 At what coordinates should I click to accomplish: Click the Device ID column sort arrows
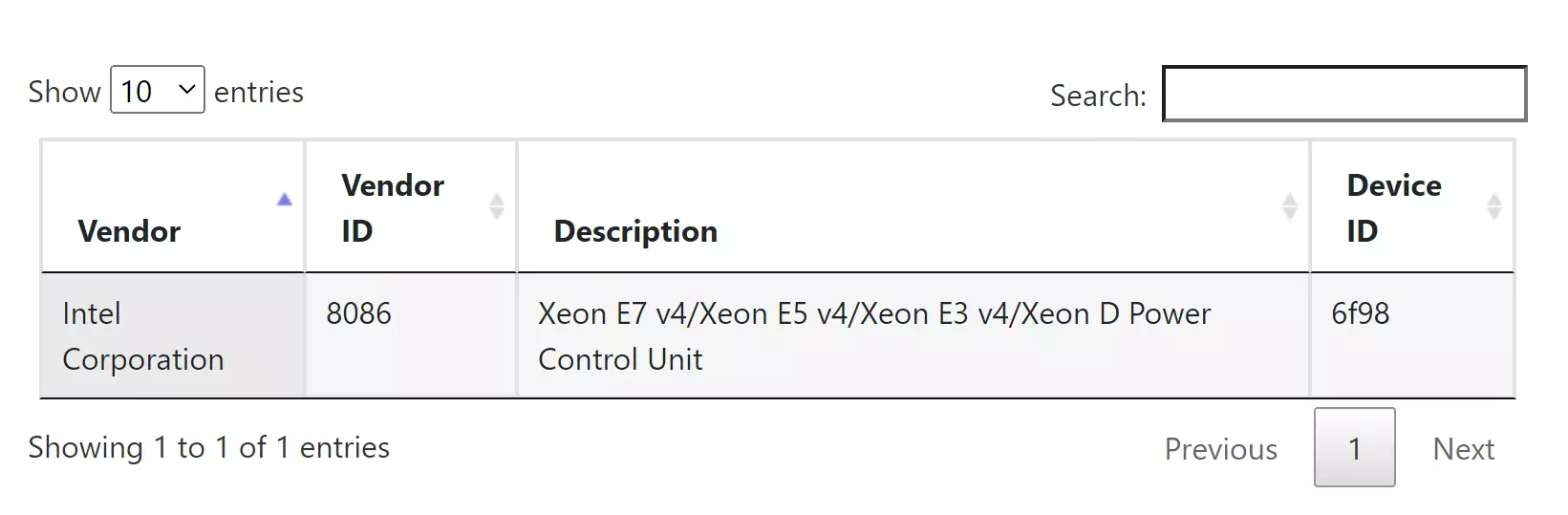click(x=1494, y=206)
